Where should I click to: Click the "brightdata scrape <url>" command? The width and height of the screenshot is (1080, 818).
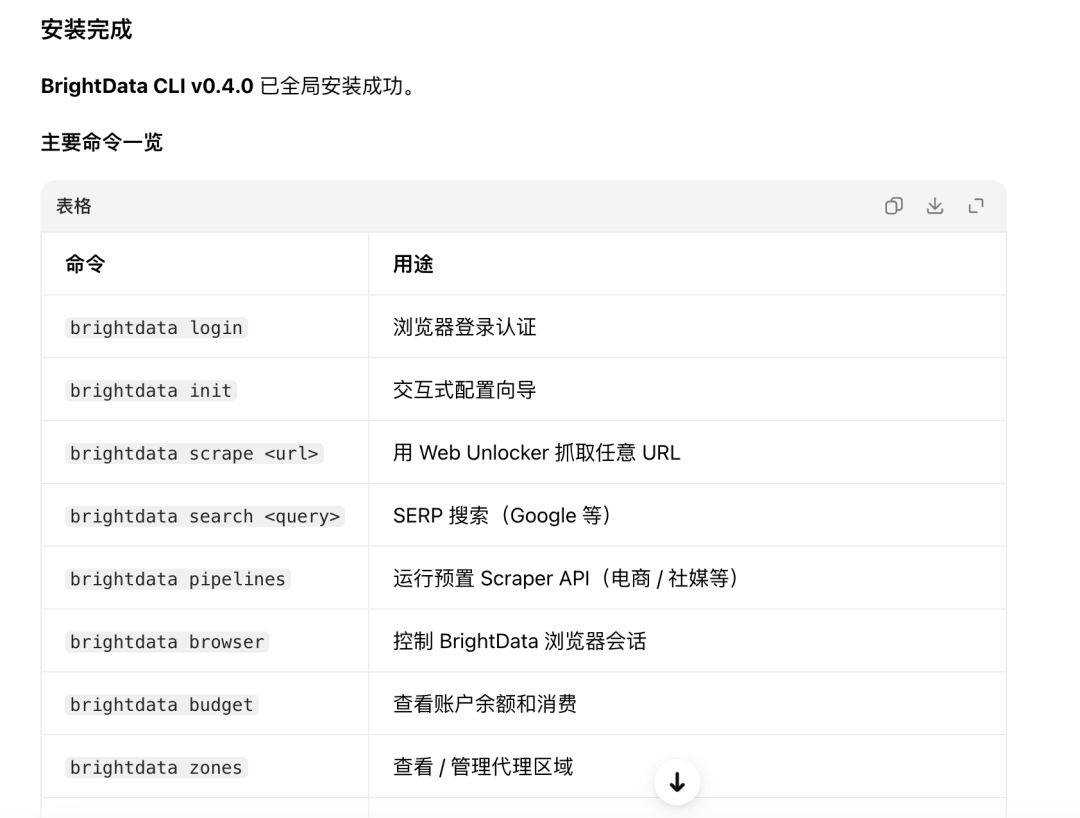pyautogui.click(x=194, y=453)
